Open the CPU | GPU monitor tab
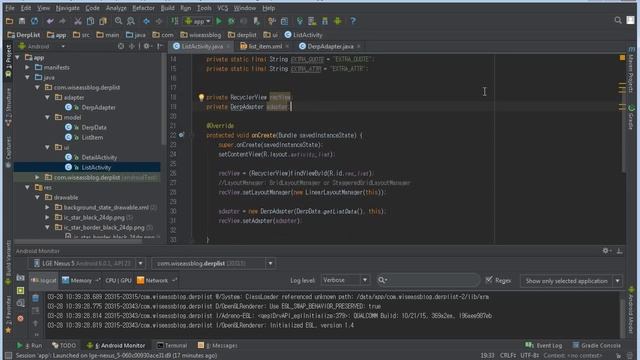The height and width of the screenshot is (360, 640). click(x=118, y=281)
